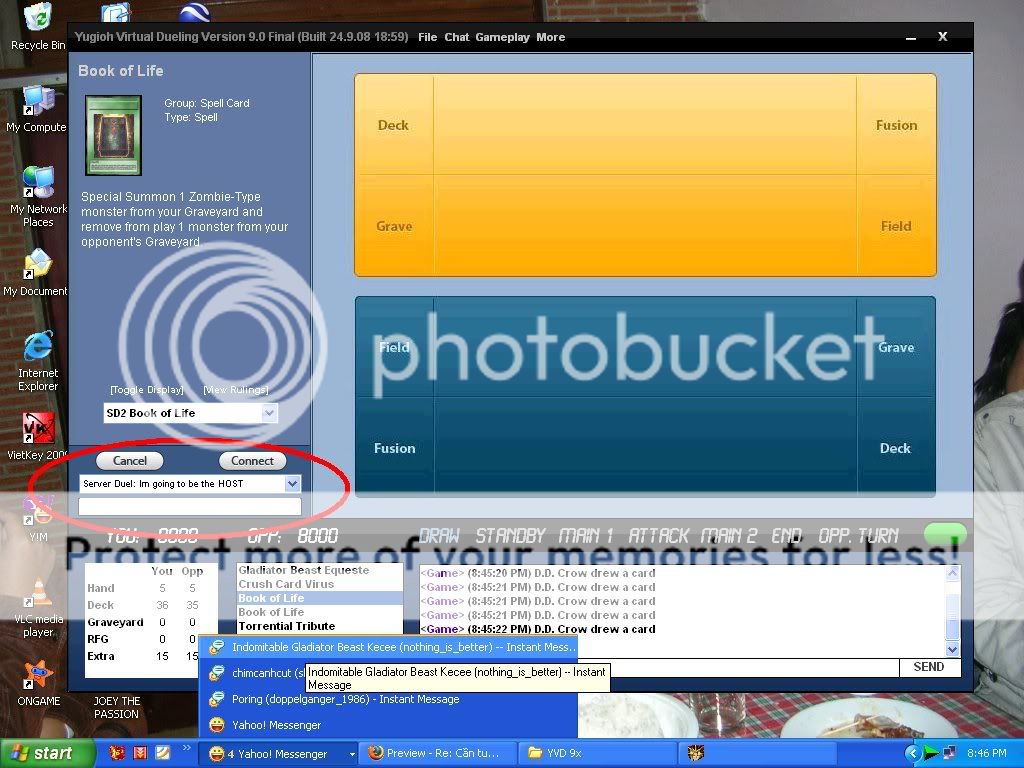Expand the SD2 Book of Life dropdown

pos(269,413)
